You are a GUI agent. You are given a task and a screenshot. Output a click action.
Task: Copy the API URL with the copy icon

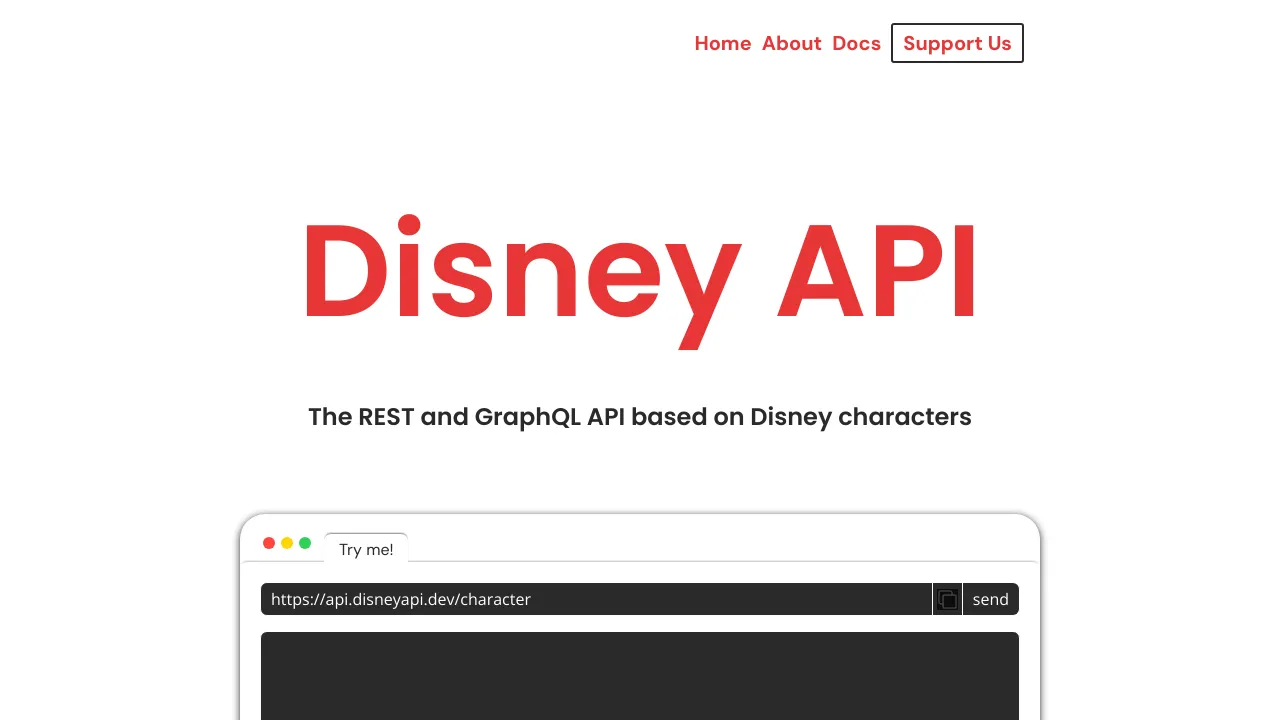pos(947,599)
